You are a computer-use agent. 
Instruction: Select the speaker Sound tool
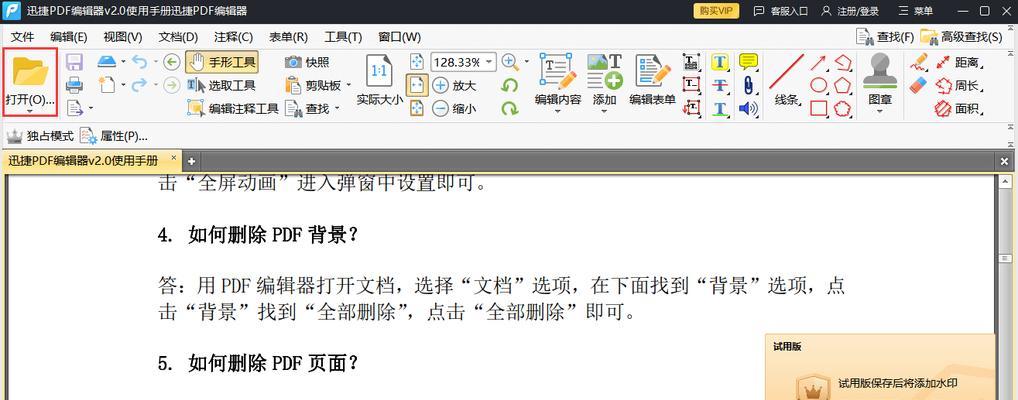[749, 108]
